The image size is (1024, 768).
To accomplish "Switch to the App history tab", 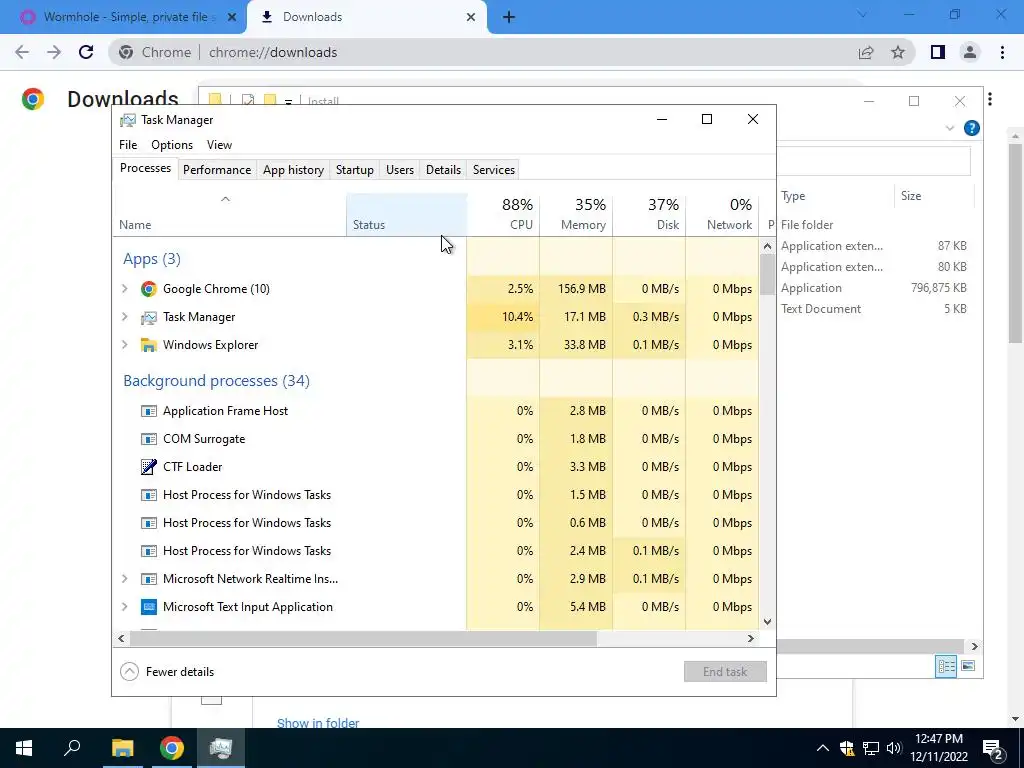I will tap(293, 170).
